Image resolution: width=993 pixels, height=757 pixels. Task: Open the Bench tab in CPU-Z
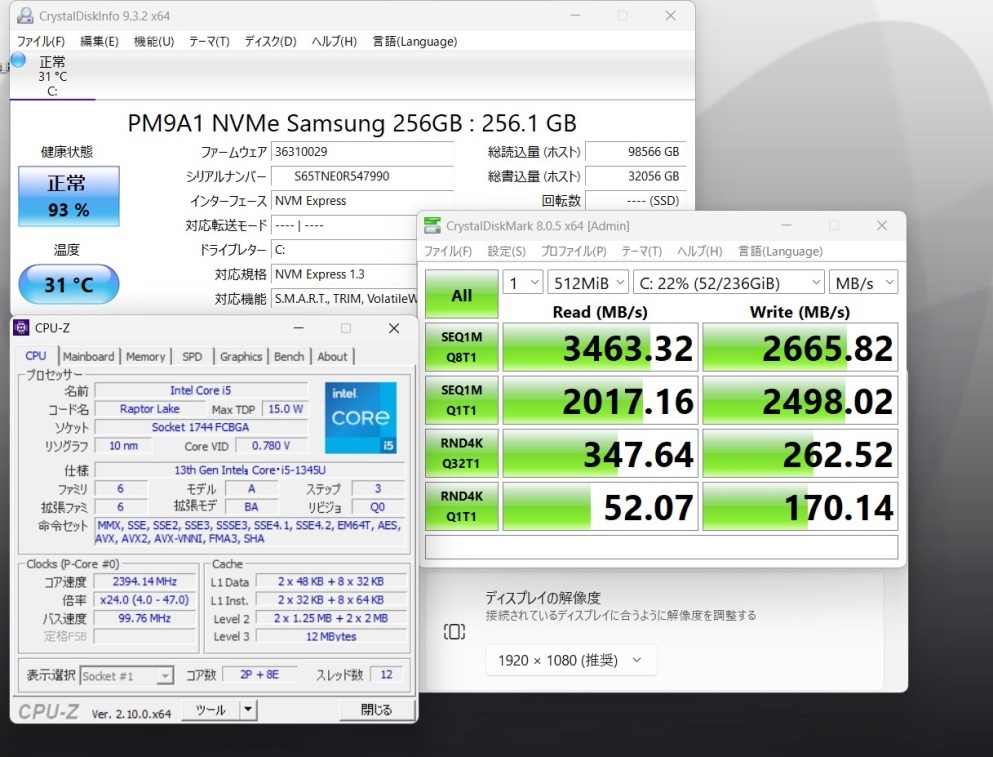pyautogui.click(x=289, y=356)
